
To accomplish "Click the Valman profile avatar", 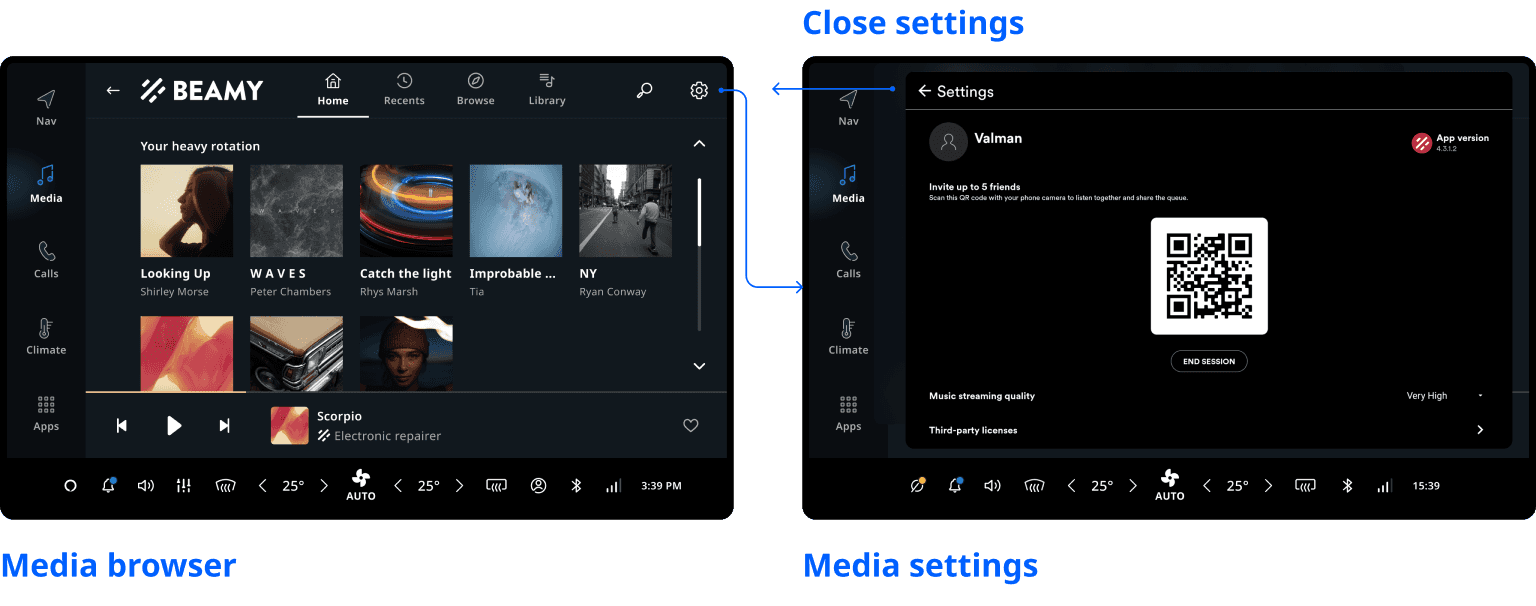I will tap(948, 142).
